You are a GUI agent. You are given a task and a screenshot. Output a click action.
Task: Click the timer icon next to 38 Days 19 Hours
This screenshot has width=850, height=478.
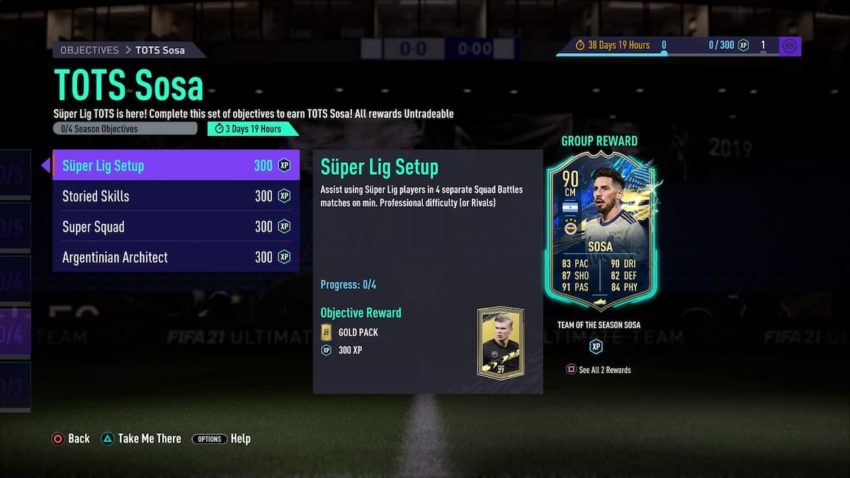click(x=579, y=46)
